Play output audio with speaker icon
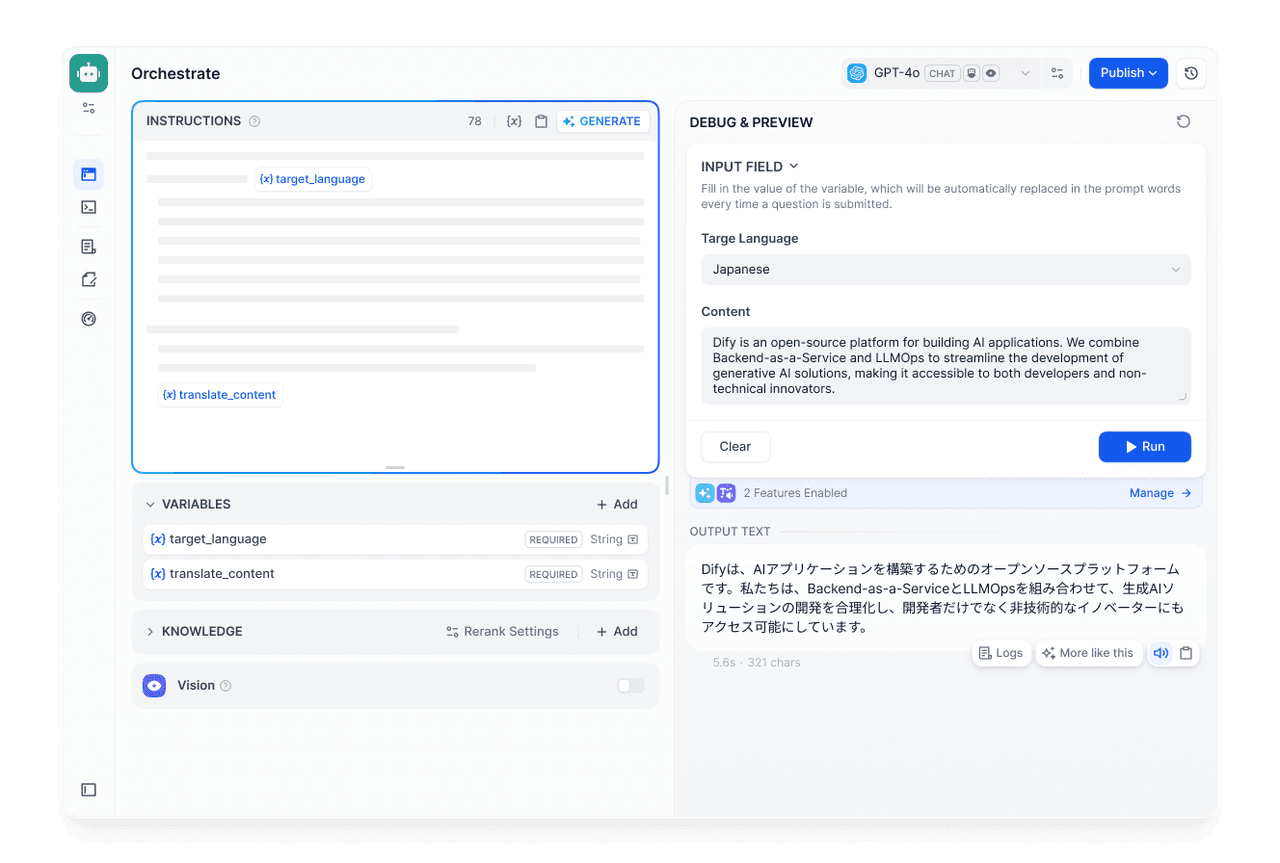 1161,653
